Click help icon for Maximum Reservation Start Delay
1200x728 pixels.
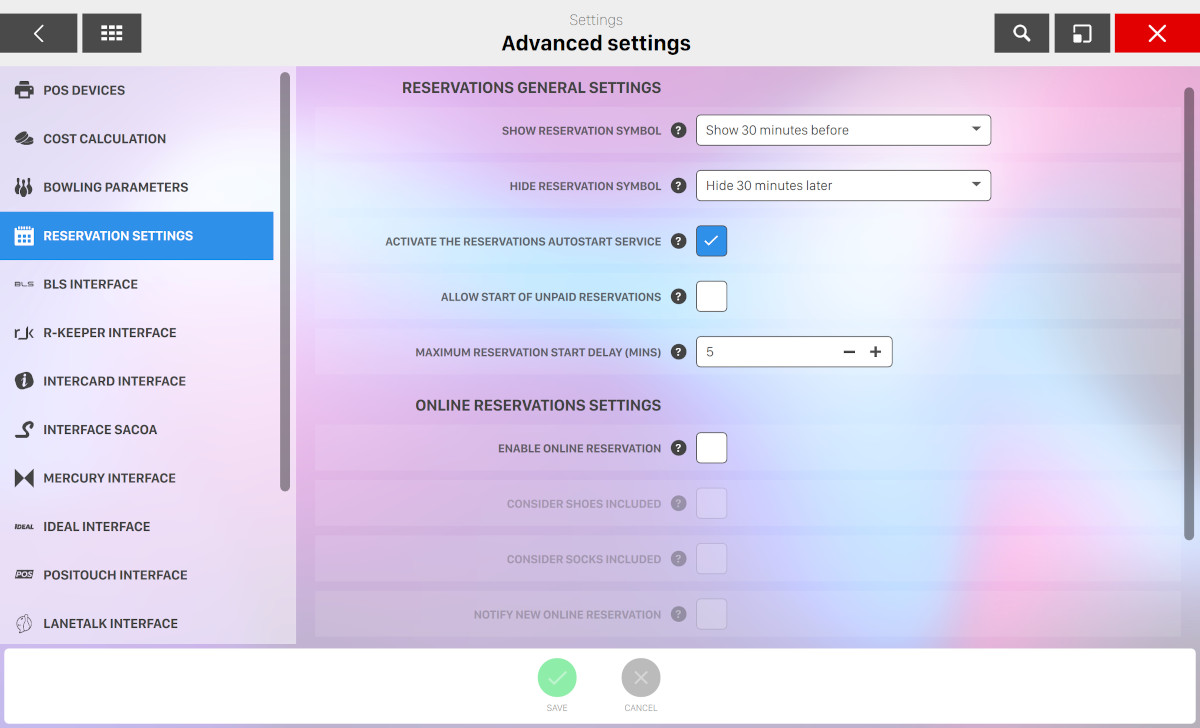pos(678,352)
